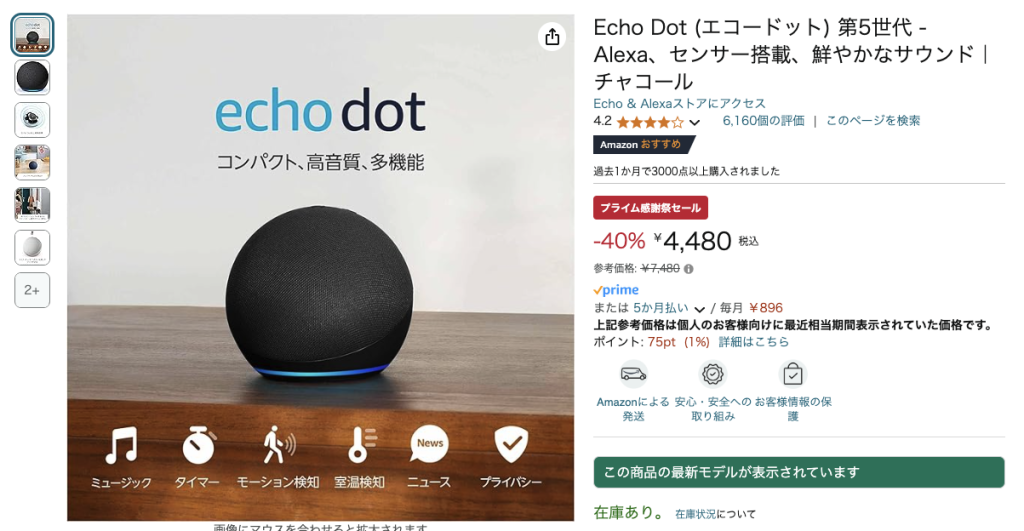Image resolution: width=1024 pixels, height=531 pixels.
Task: Select the third top-view thumbnail
Action: (32, 120)
